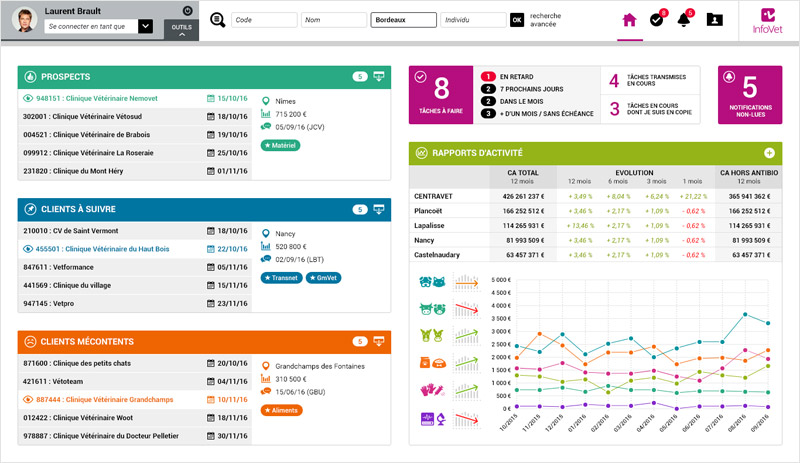800x463 pixels.
Task: Click Grandchamps des Fontaines pin icon
Action: pyautogui.click(x=265, y=366)
